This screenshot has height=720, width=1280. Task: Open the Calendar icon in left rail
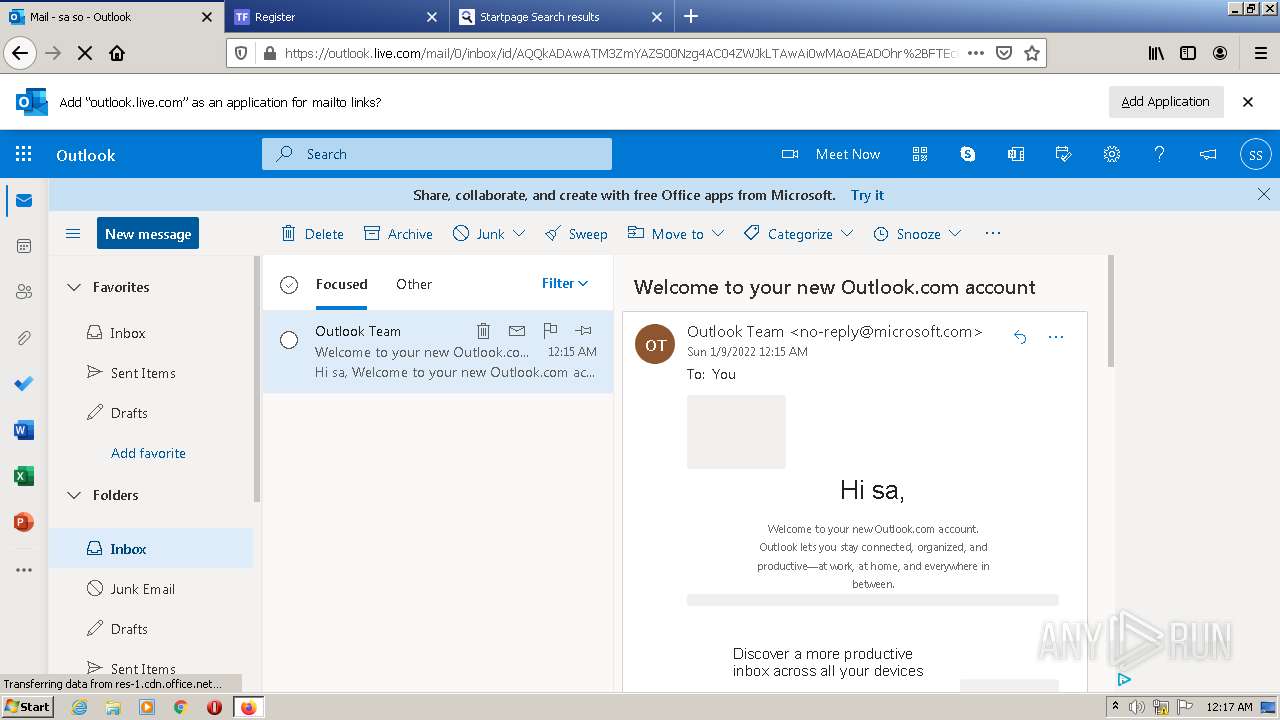24,246
